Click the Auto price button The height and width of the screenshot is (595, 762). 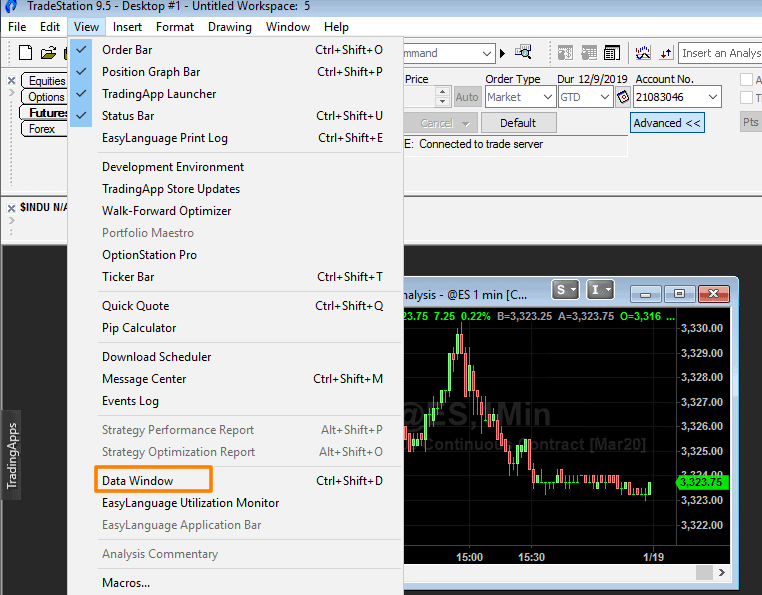(467, 97)
